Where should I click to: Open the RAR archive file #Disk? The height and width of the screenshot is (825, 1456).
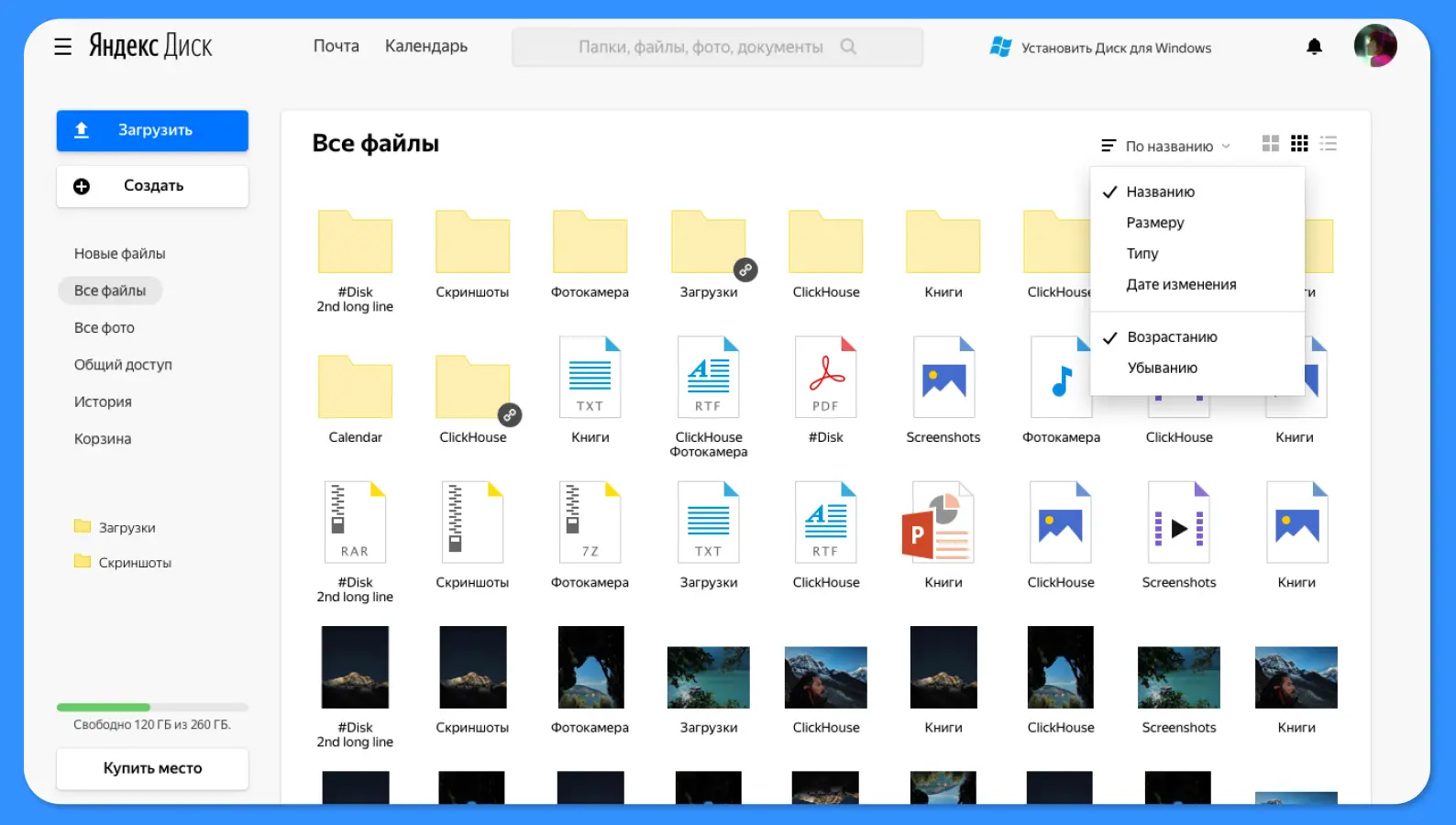[355, 522]
